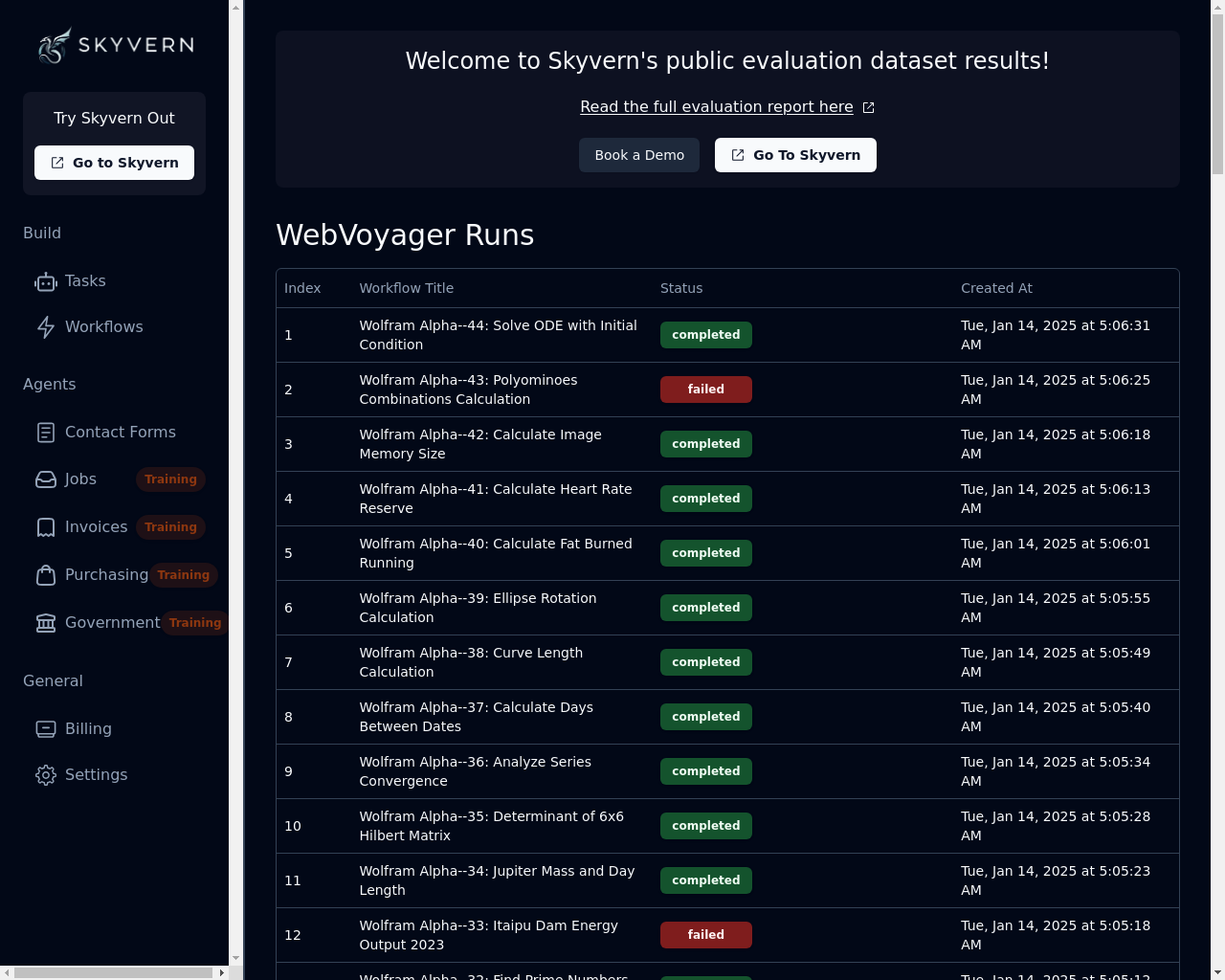Click the Tasks robot icon
Viewport: 1225px width, 980px height.
click(46, 281)
